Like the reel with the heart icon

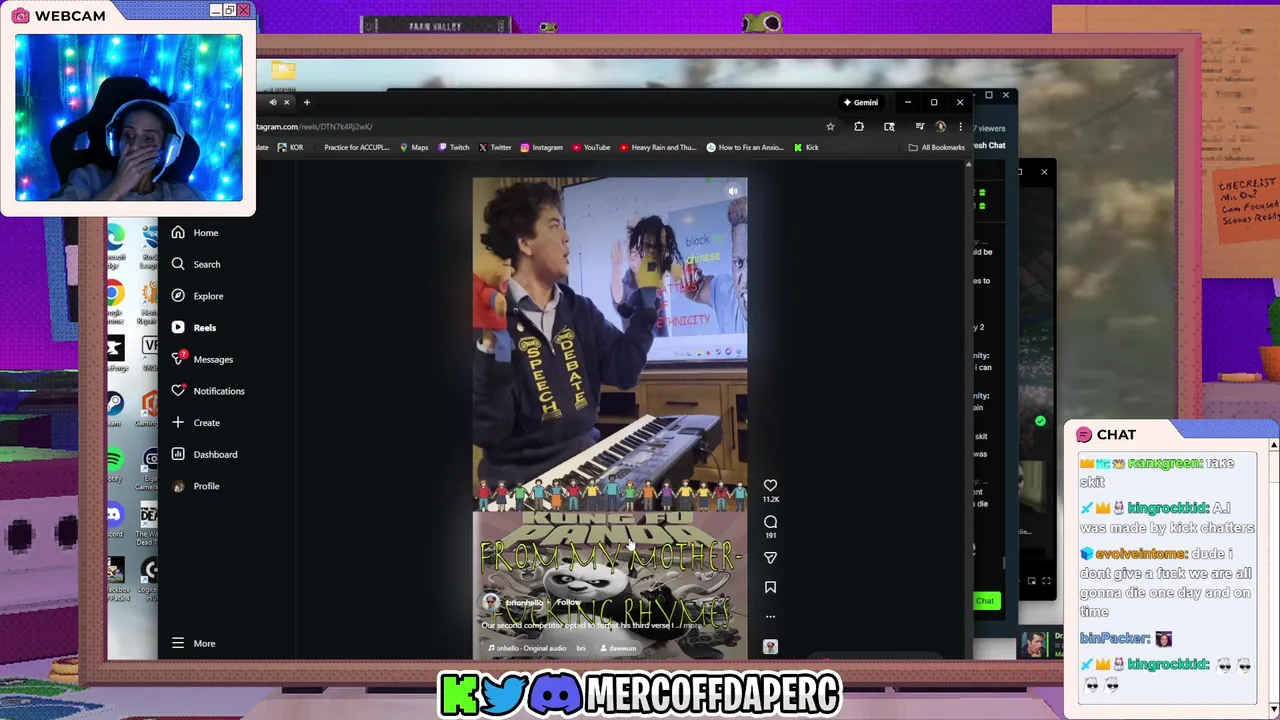pyautogui.click(x=770, y=485)
